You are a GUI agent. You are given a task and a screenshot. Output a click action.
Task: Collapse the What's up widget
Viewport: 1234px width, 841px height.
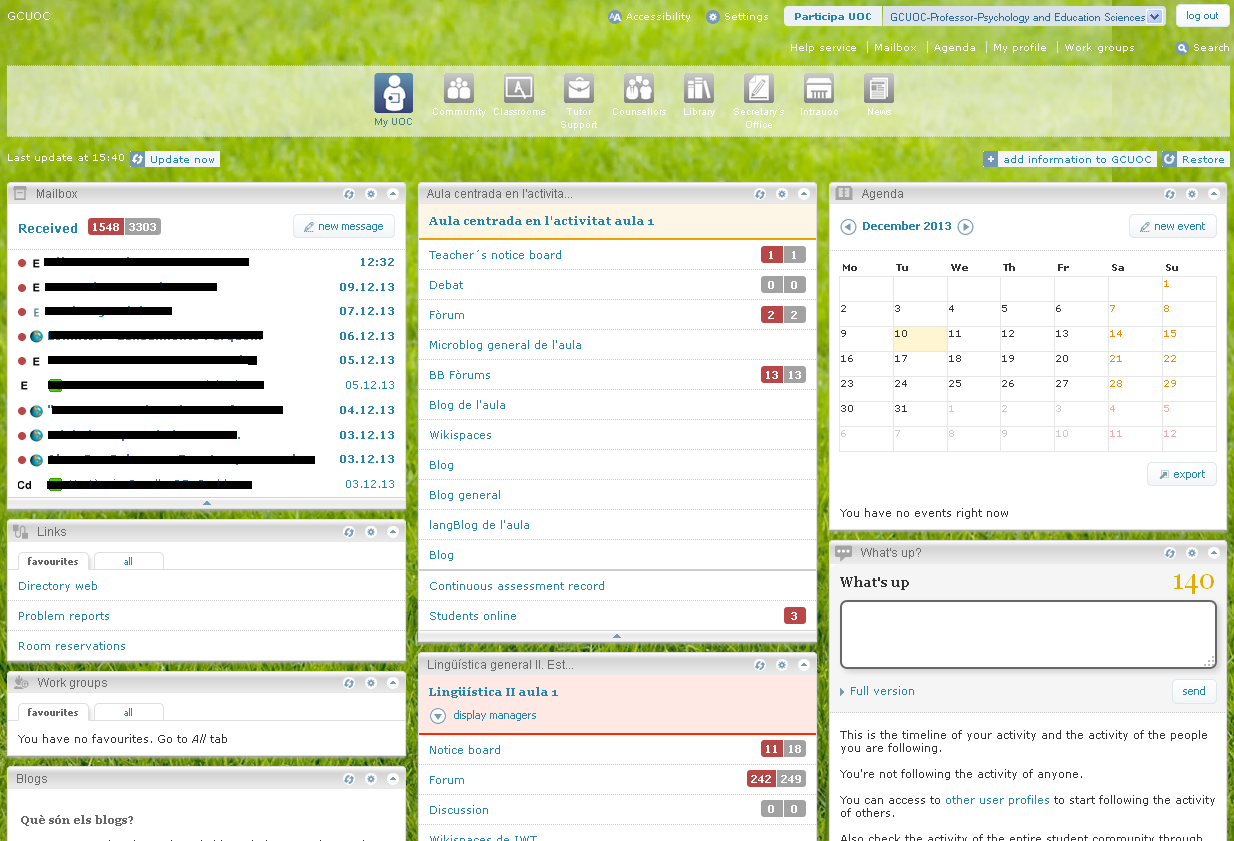[1214, 551]
